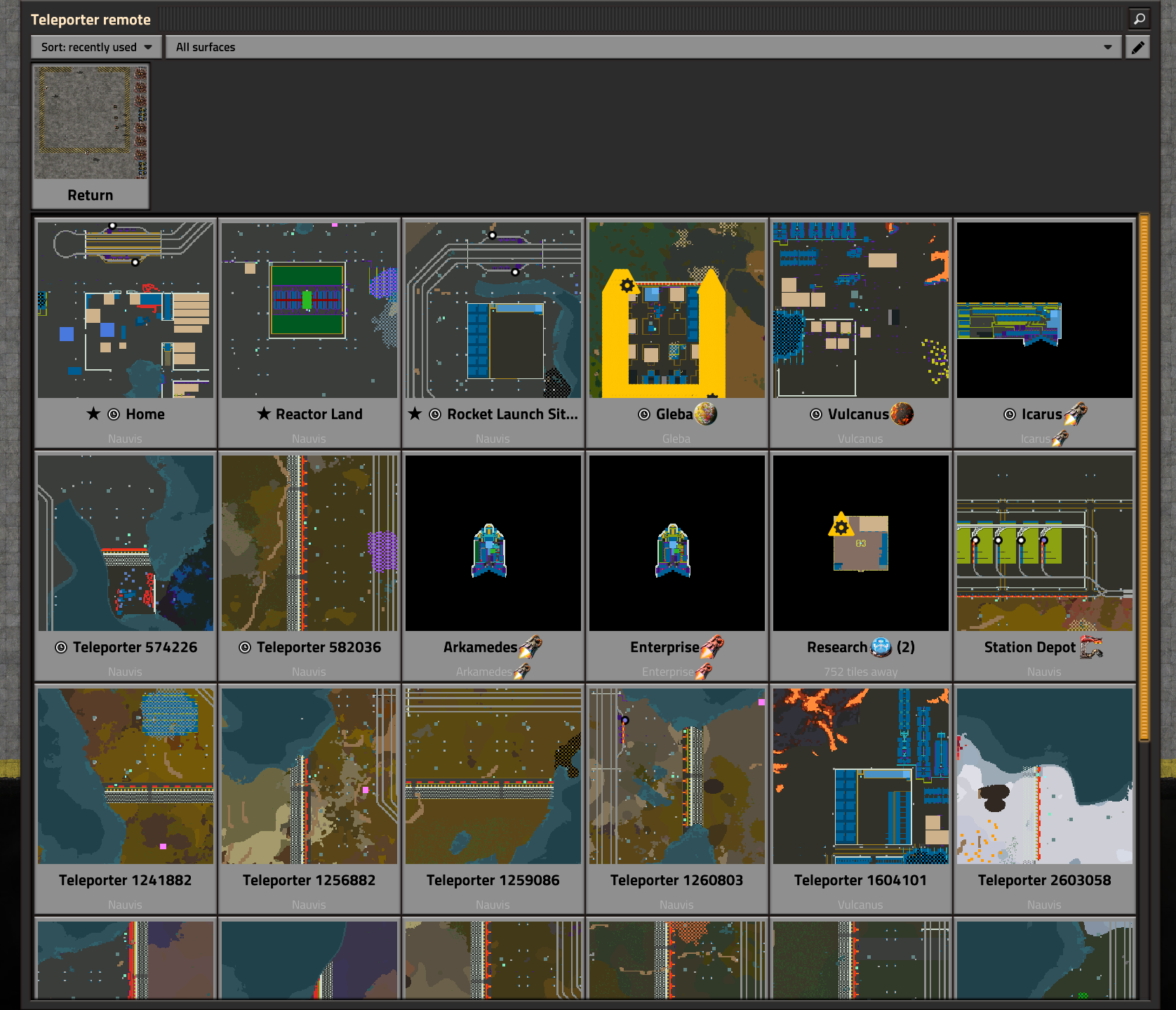Click the clock icon beside Teleporter 574226
The image size is (1176, 1010).
click(x=61, y=647)
